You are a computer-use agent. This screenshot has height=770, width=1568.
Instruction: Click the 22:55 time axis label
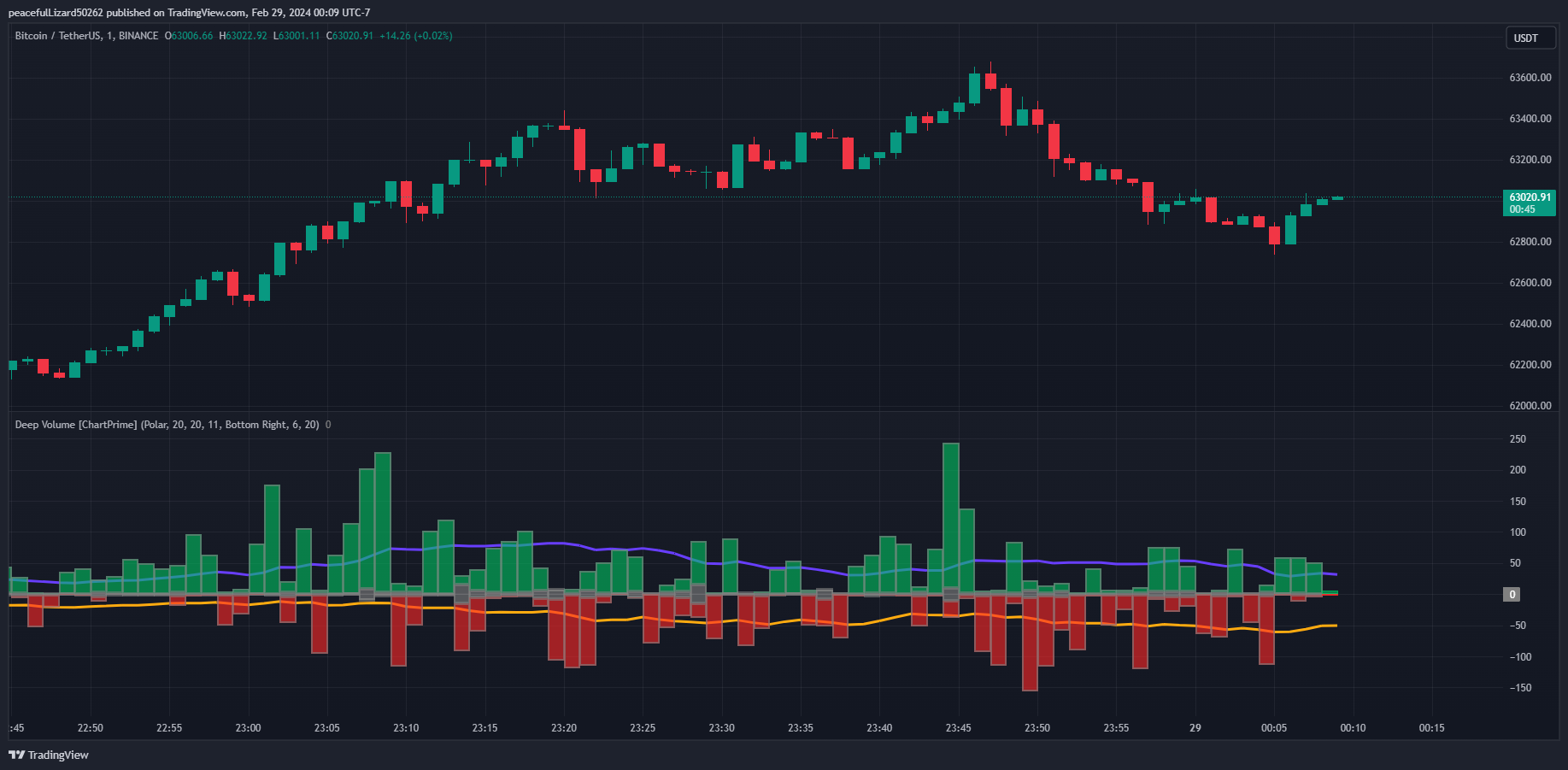click(x=169, y=728)
